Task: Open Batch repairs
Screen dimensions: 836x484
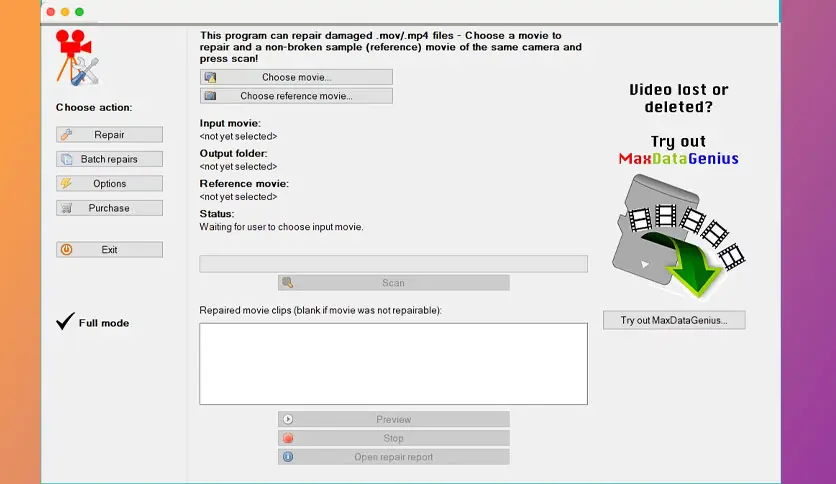Action: pyautogui.click(x=109, y=159)
